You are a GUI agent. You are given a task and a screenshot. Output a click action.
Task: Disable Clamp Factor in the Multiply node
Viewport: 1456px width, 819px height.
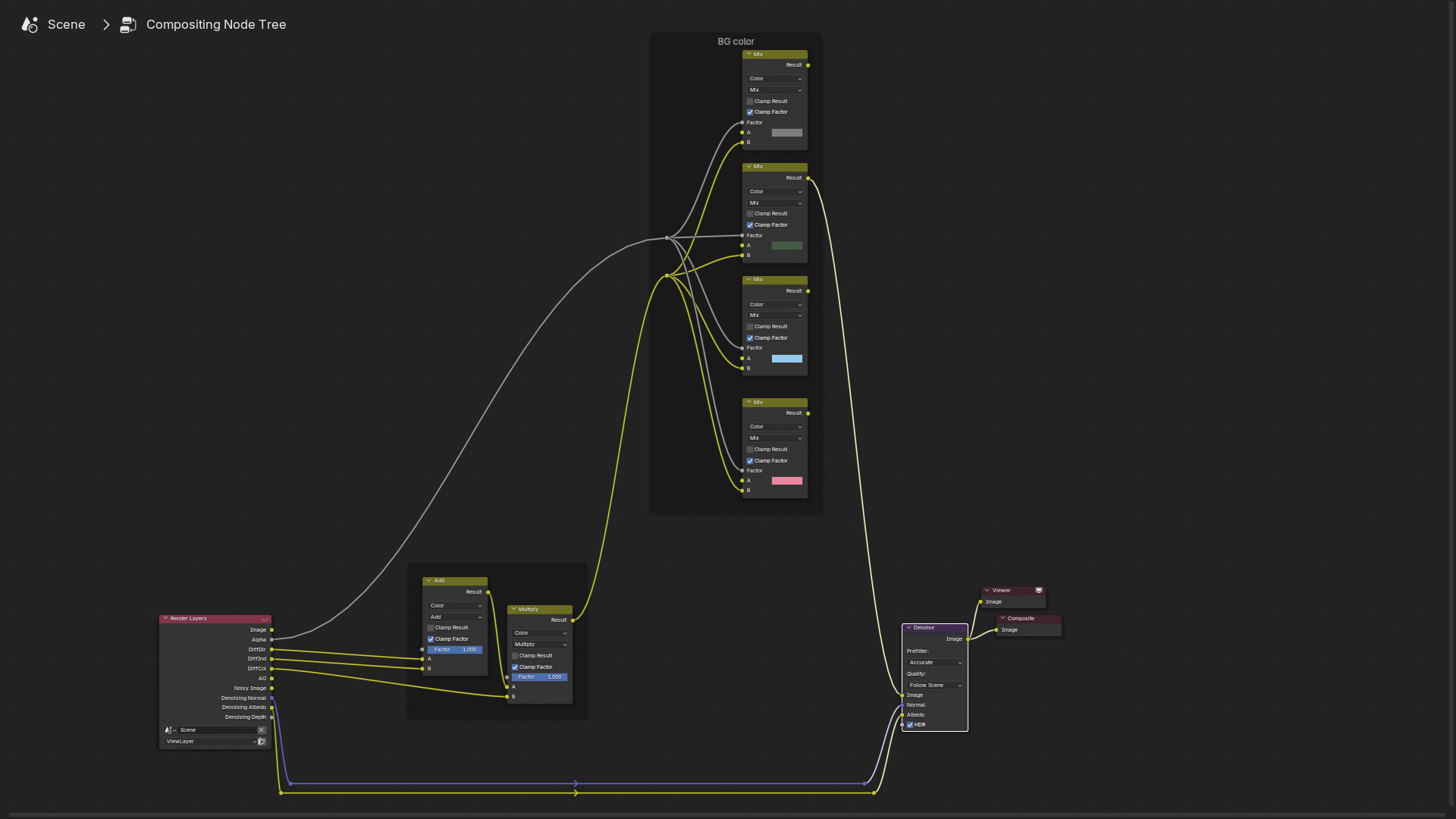(x=515, y=667)
